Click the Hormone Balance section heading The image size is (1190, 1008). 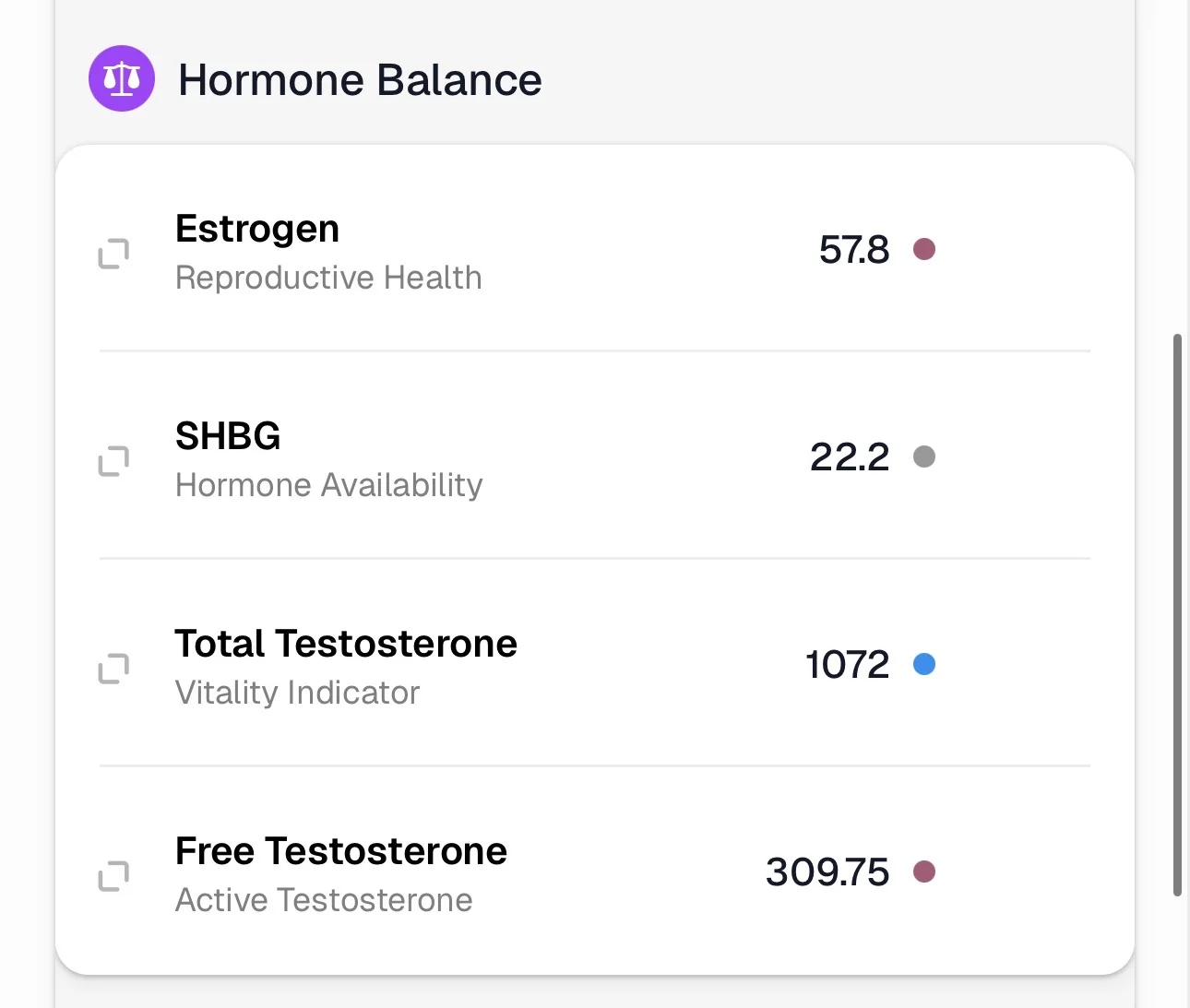point(360,79)
